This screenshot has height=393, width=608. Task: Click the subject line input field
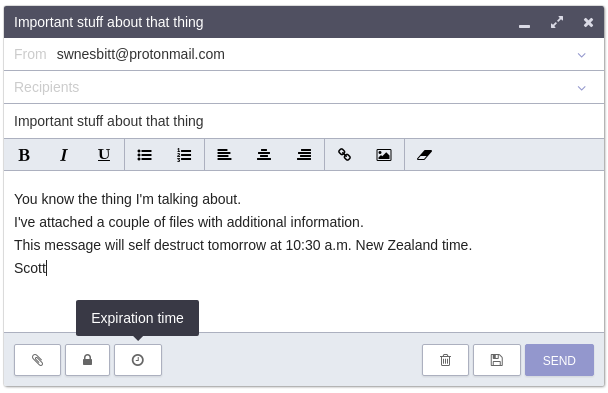304,121
